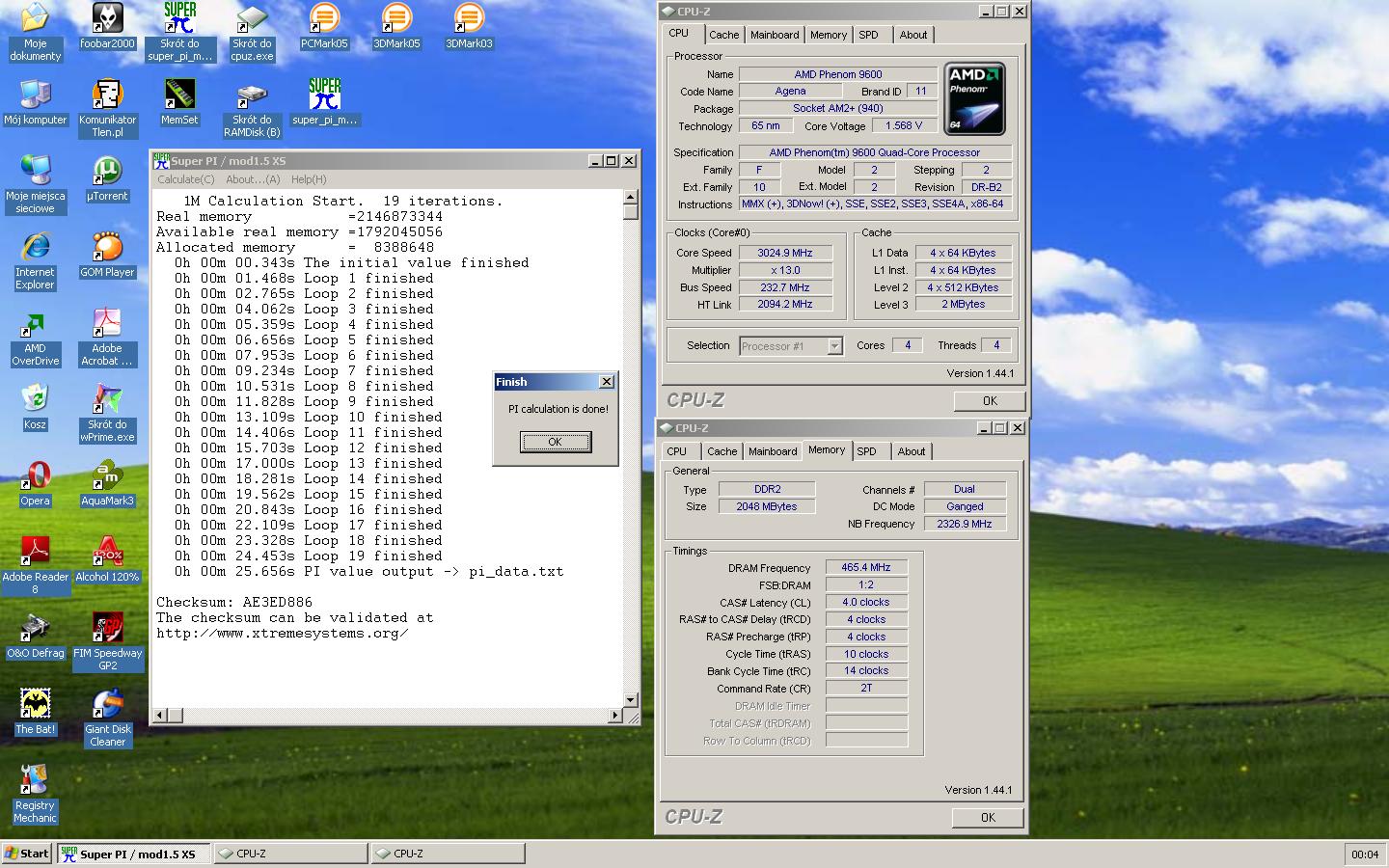Select Super PI / mod1.5 XS taskbar button
The width and height of the screenshot is (1389, 868).
click(133, 854)
